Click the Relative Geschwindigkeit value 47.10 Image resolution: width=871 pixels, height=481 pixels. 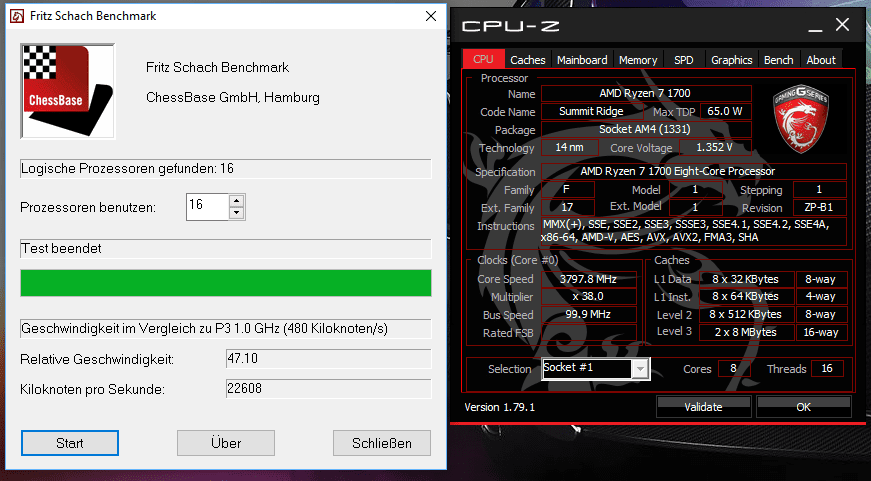click(328, 359)
